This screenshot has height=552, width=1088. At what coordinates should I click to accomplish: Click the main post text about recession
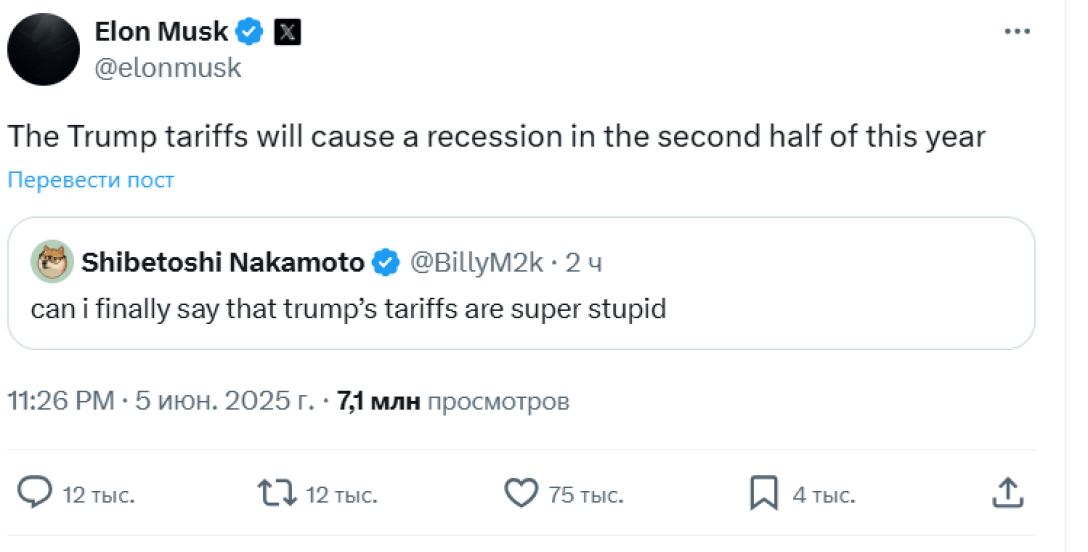(497, 136)
